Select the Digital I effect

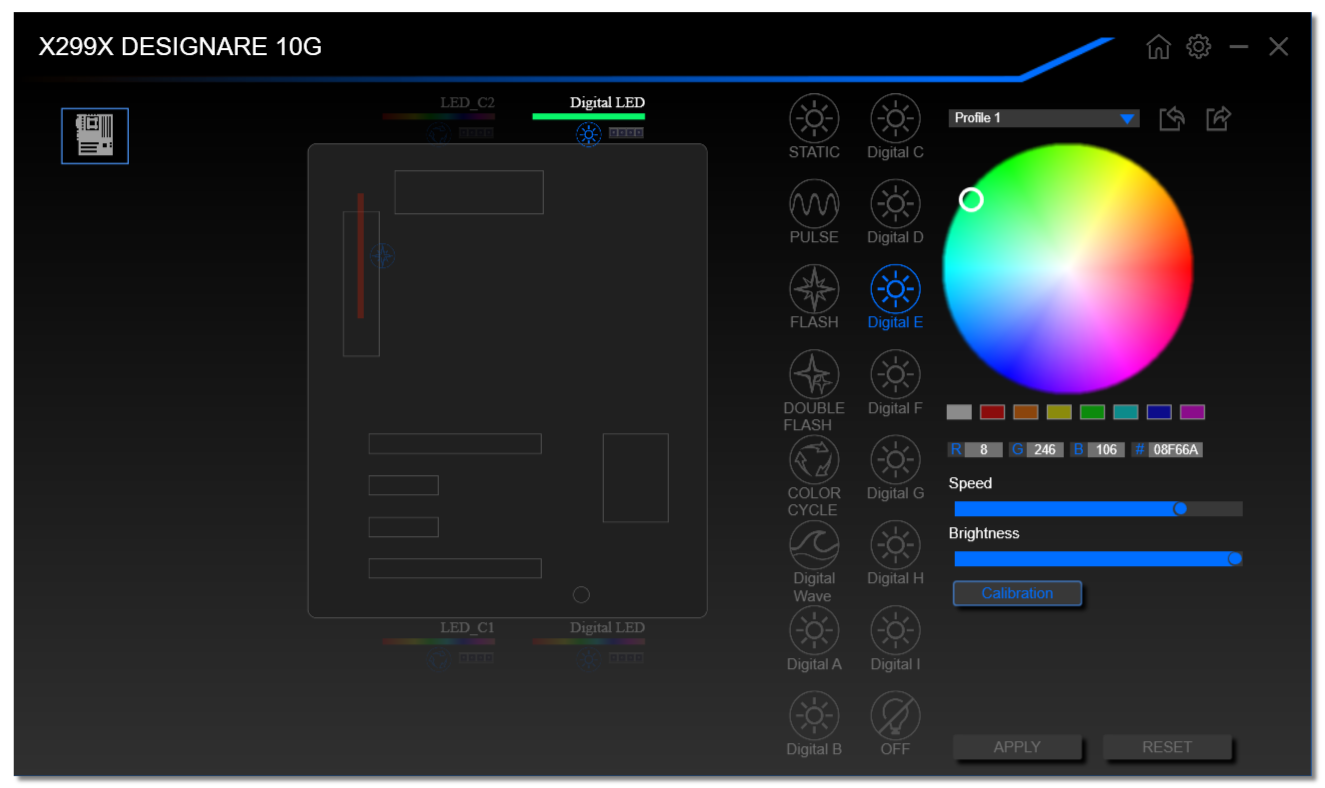click(895, 639)
